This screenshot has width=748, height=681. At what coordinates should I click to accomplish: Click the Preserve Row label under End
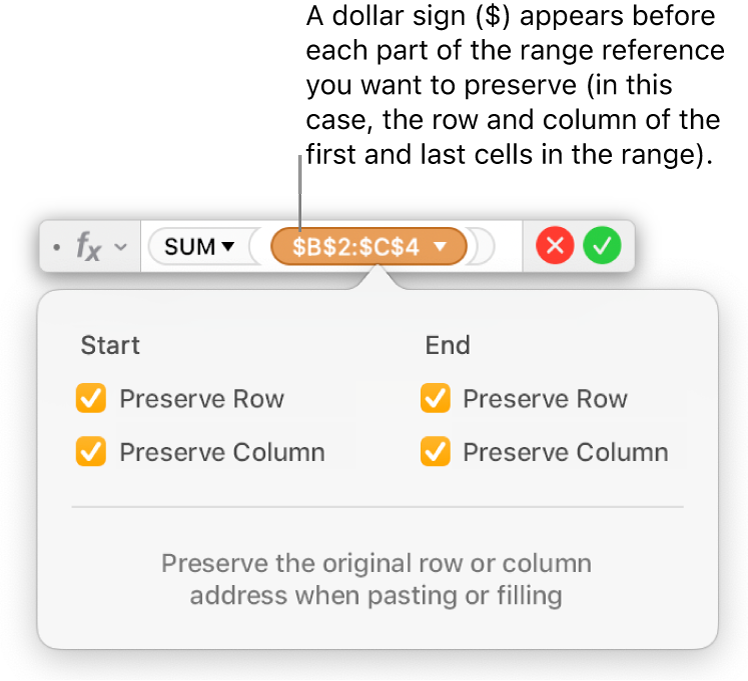coord(545,400)
